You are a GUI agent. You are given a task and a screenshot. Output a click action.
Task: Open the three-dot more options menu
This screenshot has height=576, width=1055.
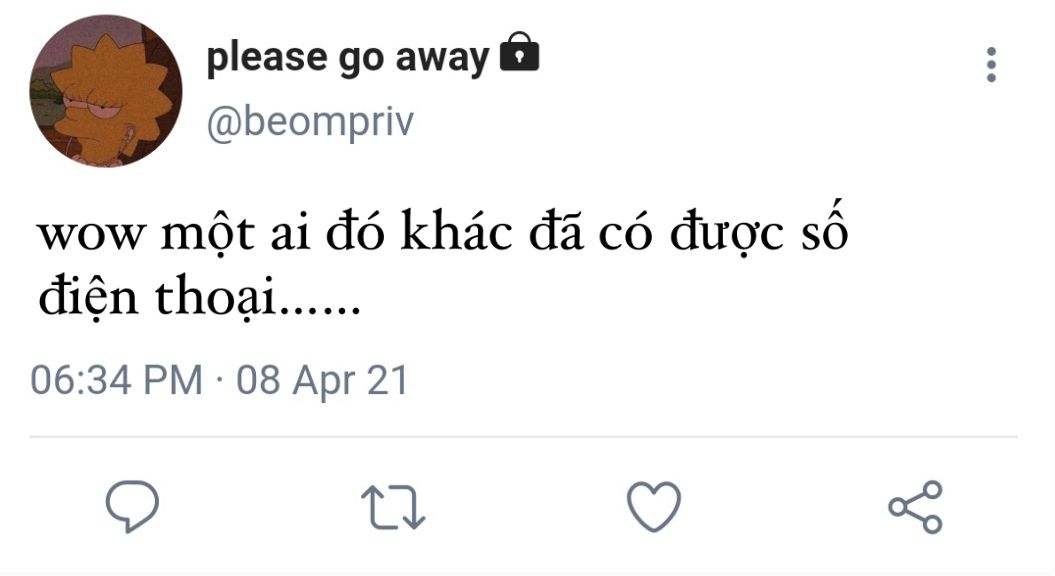click(x=991, y=65)
